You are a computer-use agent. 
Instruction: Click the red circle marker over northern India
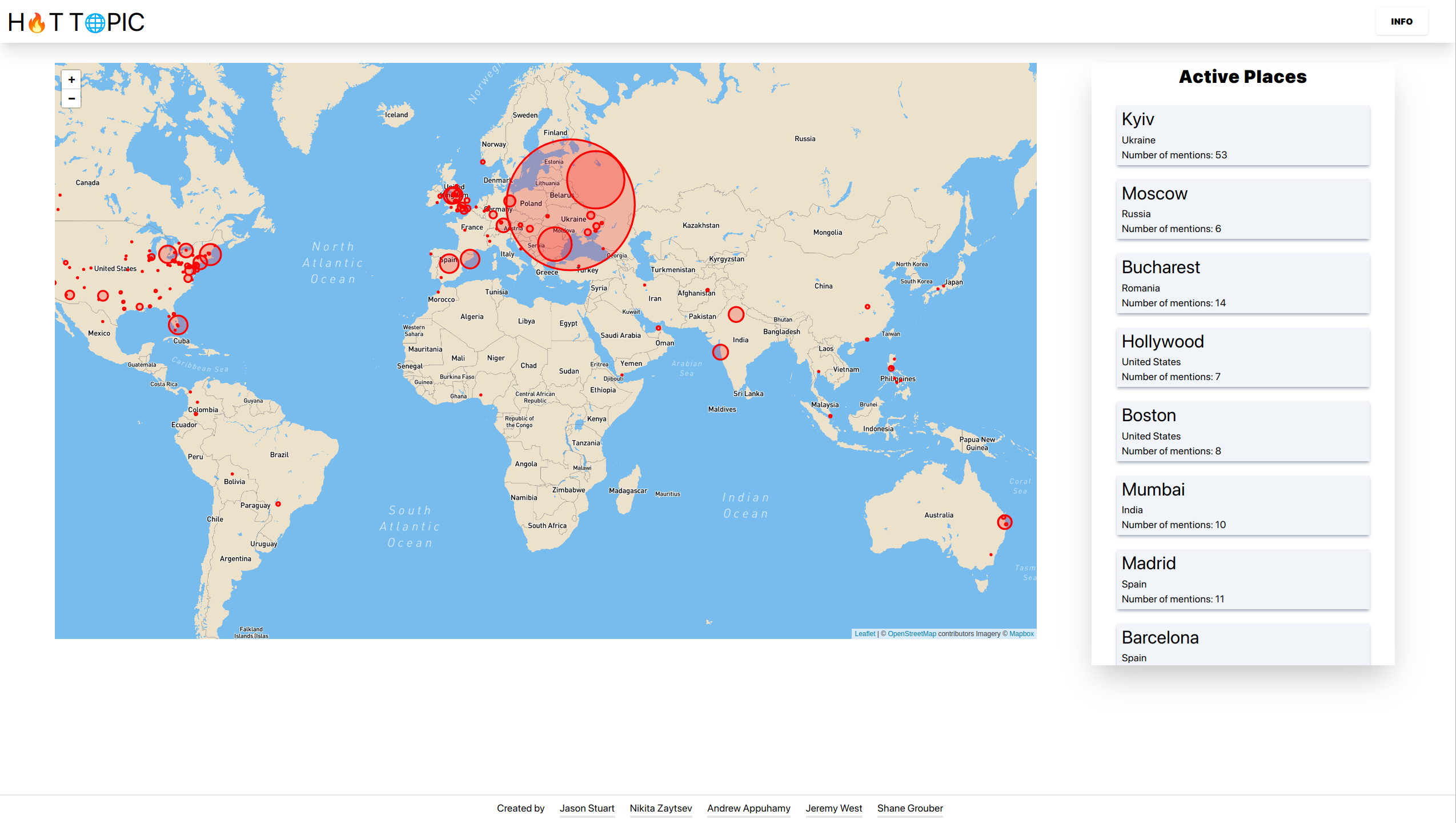point(736,314)
